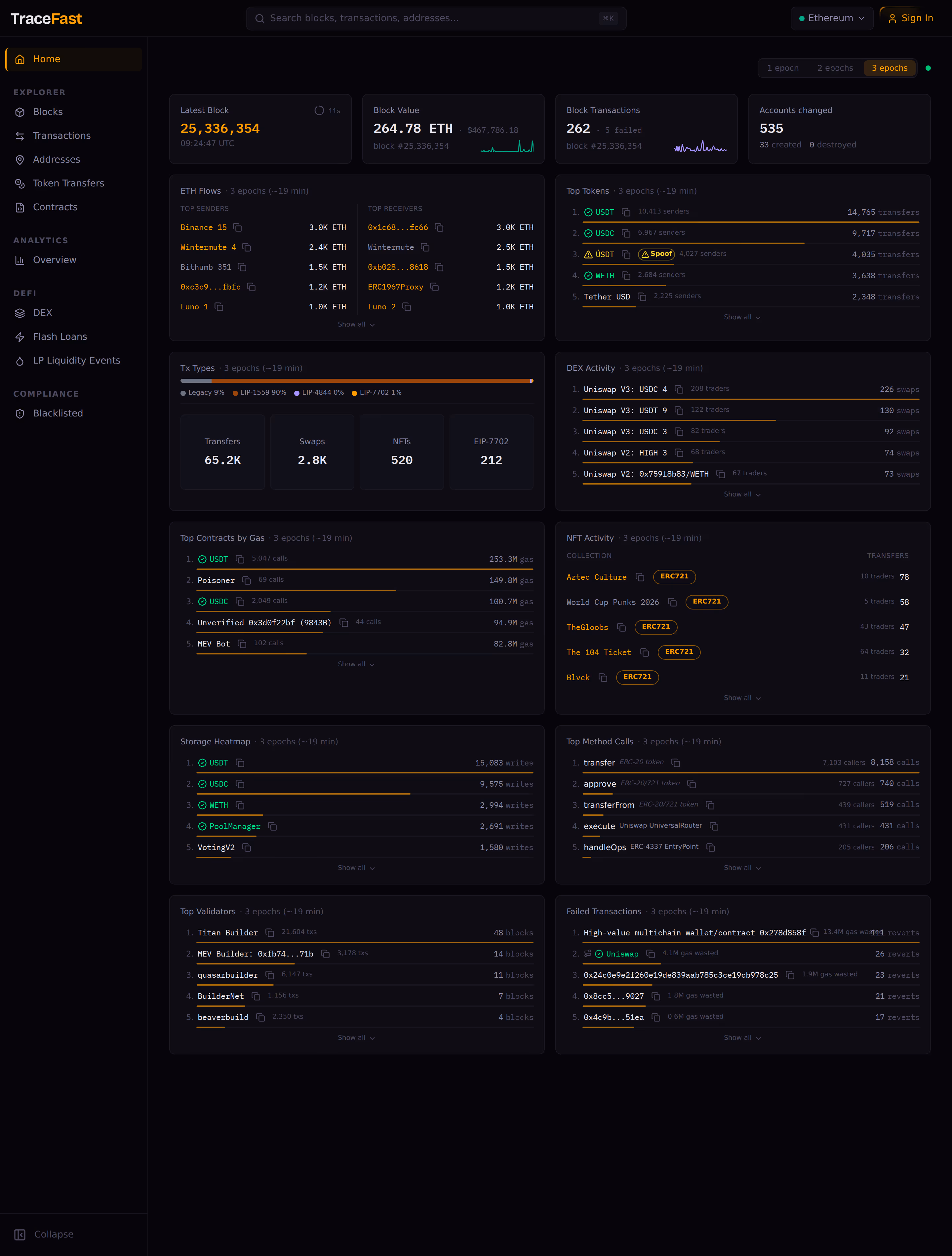
Task: Copy the beaverbuild validator address
Action: [x=261, y=1017]
